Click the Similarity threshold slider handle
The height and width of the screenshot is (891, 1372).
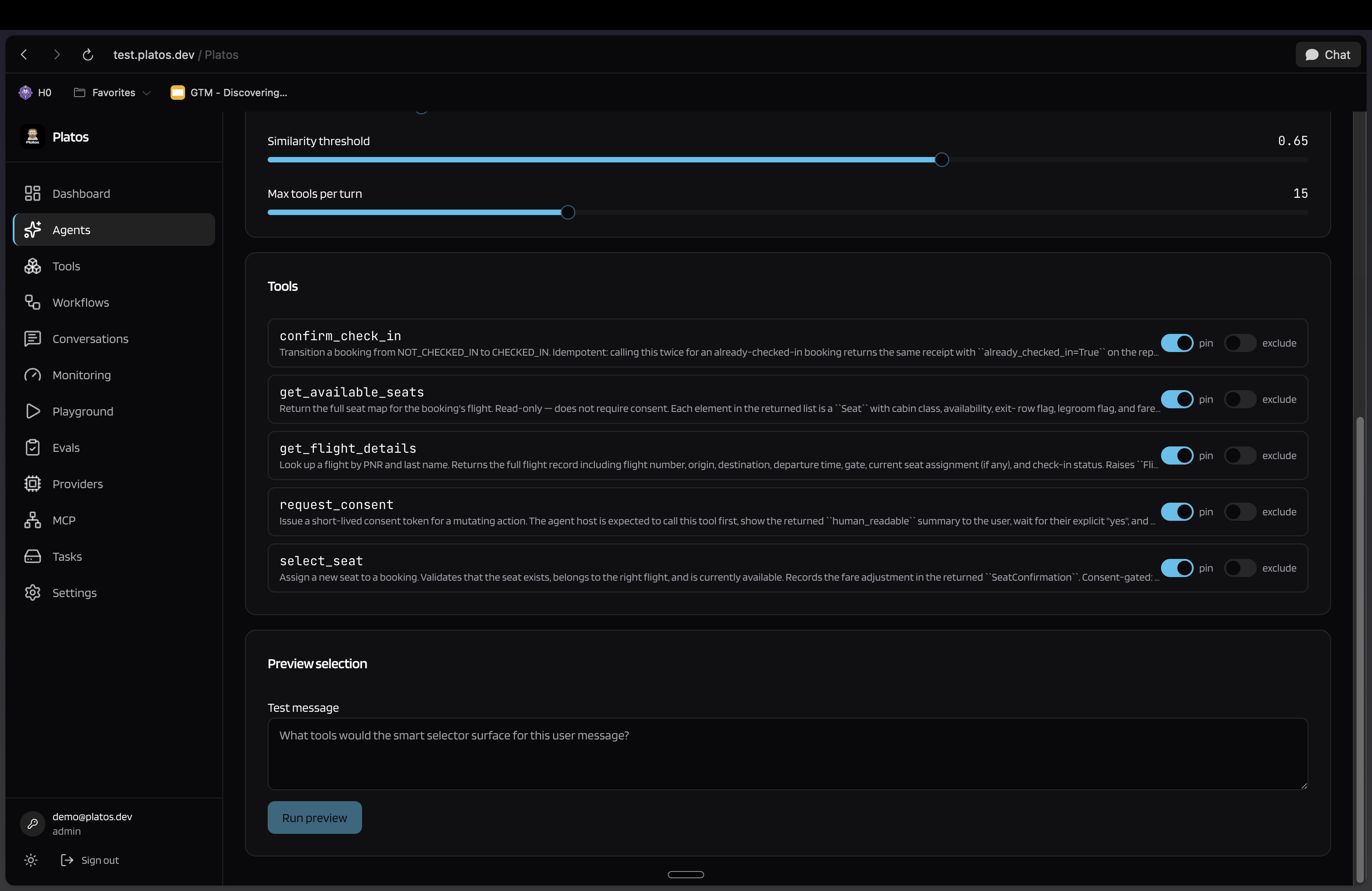[941, 160]
